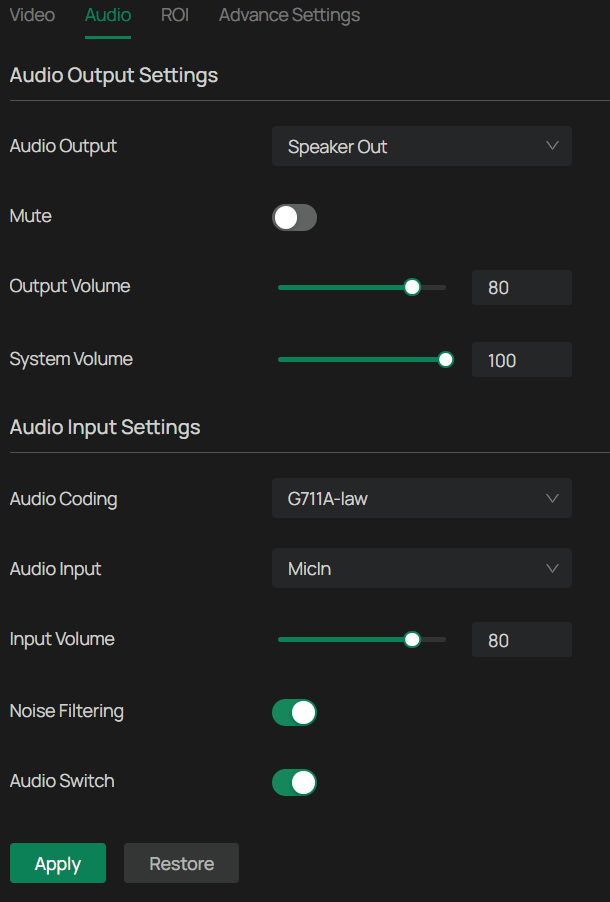Screen dimensions: 610x902
Task: Click the Audio Switch label
Action: pyautogui.click(x=62, y=781)
